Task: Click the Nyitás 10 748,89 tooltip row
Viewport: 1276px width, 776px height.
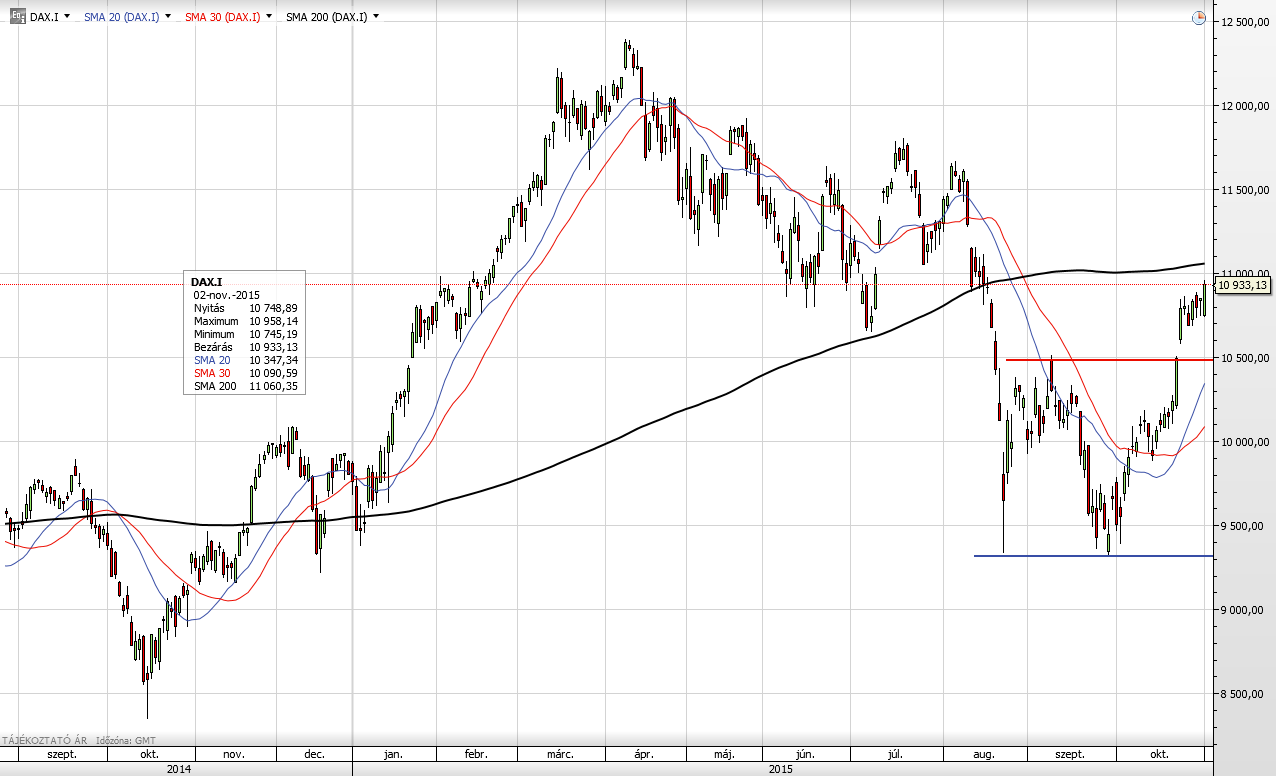Action: point(245,308)
